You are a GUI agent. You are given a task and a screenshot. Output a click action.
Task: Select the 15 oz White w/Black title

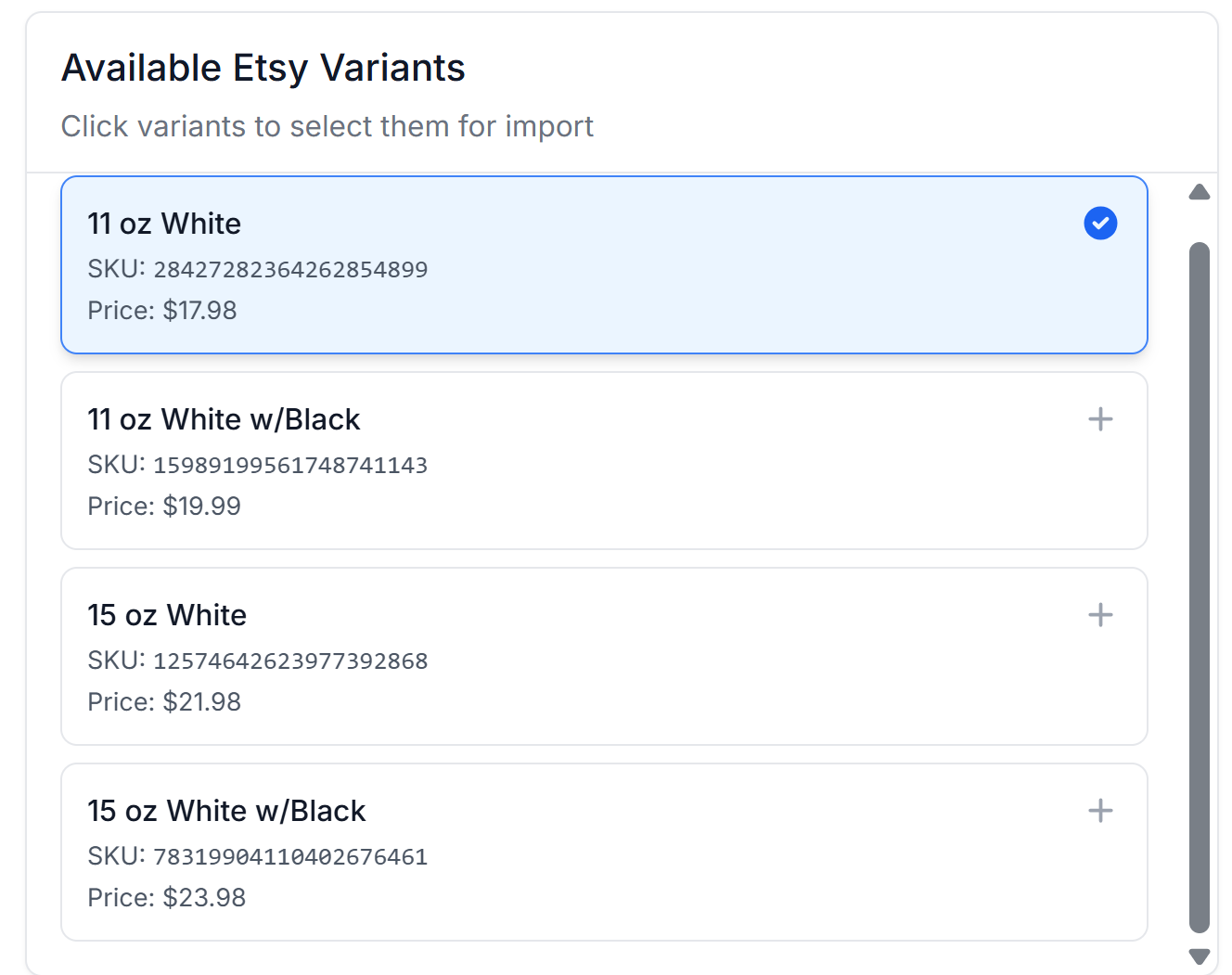click(226, 811)
